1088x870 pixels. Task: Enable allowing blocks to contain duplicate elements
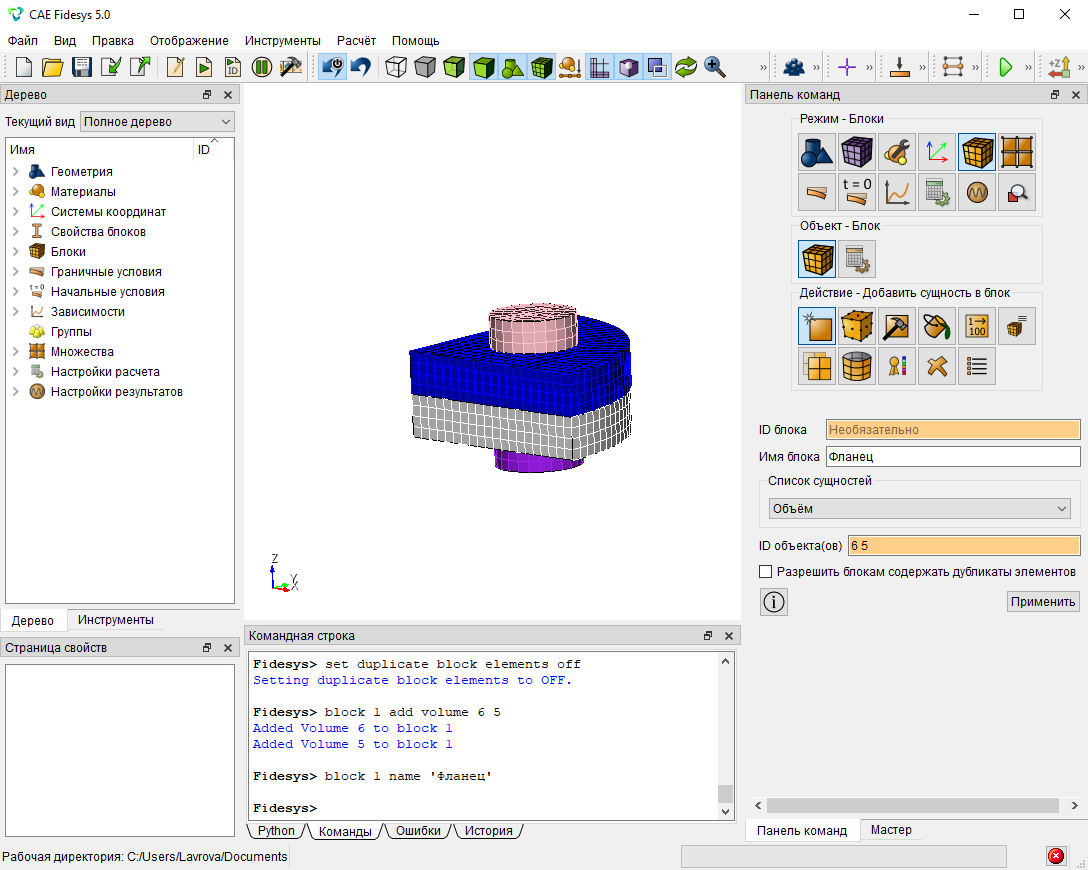coord(765,572)
